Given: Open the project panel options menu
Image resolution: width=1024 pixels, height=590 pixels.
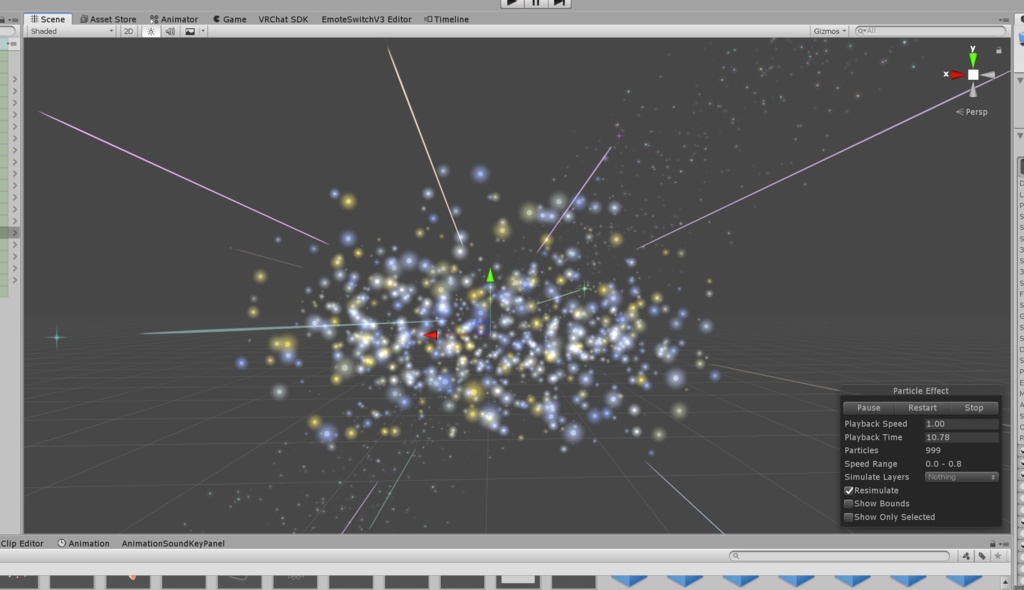Looking at the screenshot, I should tap(1004, 544).
